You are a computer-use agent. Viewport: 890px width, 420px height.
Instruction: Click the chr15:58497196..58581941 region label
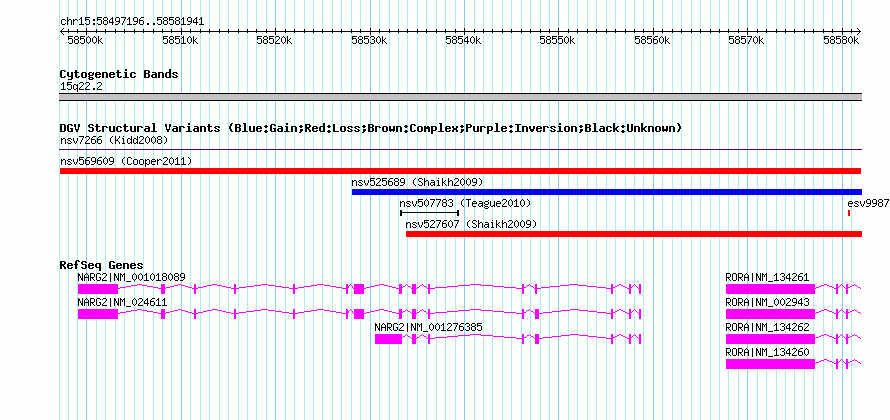pyautogui.click(x=132, y=22)
